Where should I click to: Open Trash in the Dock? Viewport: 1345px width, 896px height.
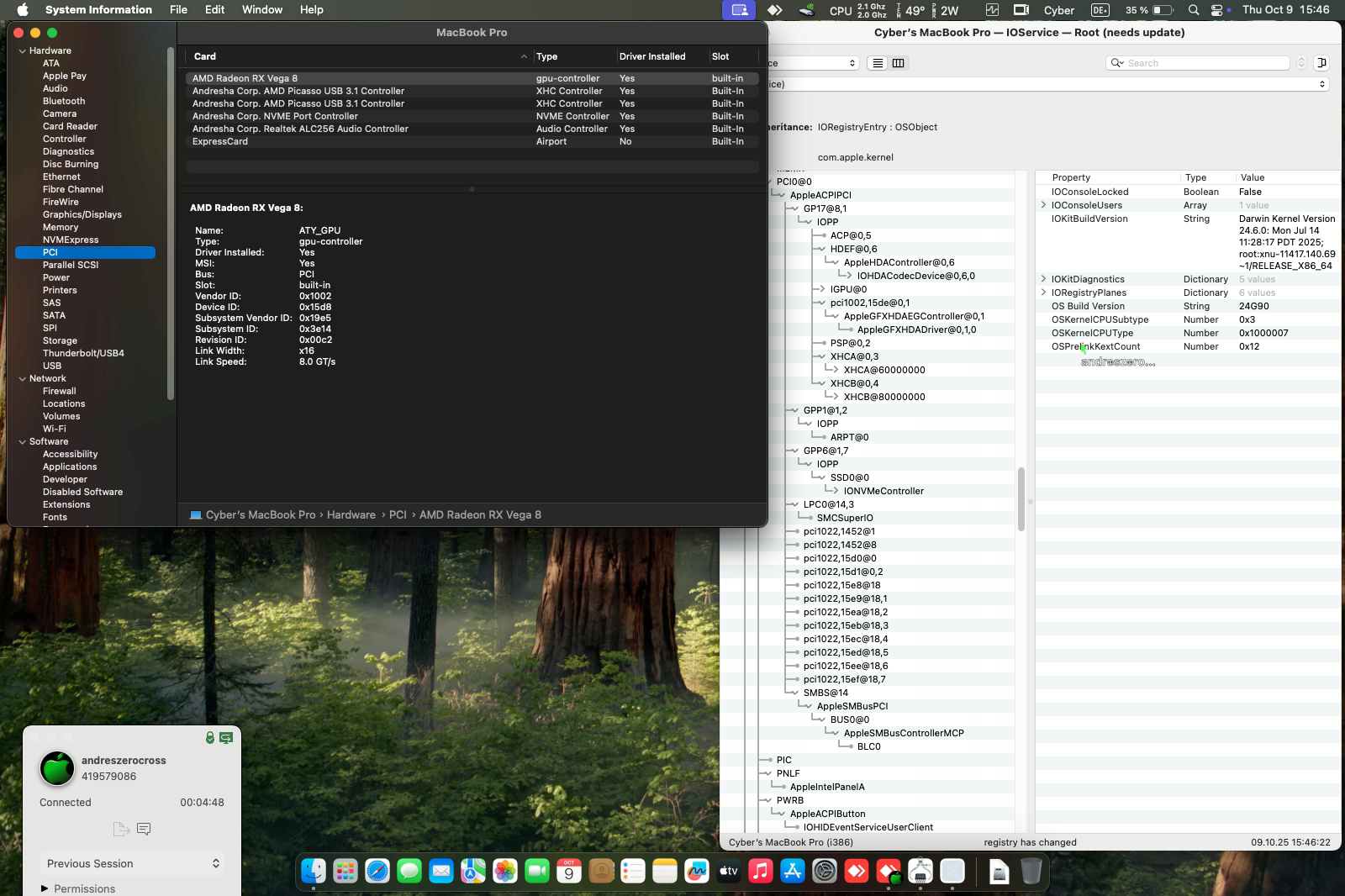[x=1031, y=872]
